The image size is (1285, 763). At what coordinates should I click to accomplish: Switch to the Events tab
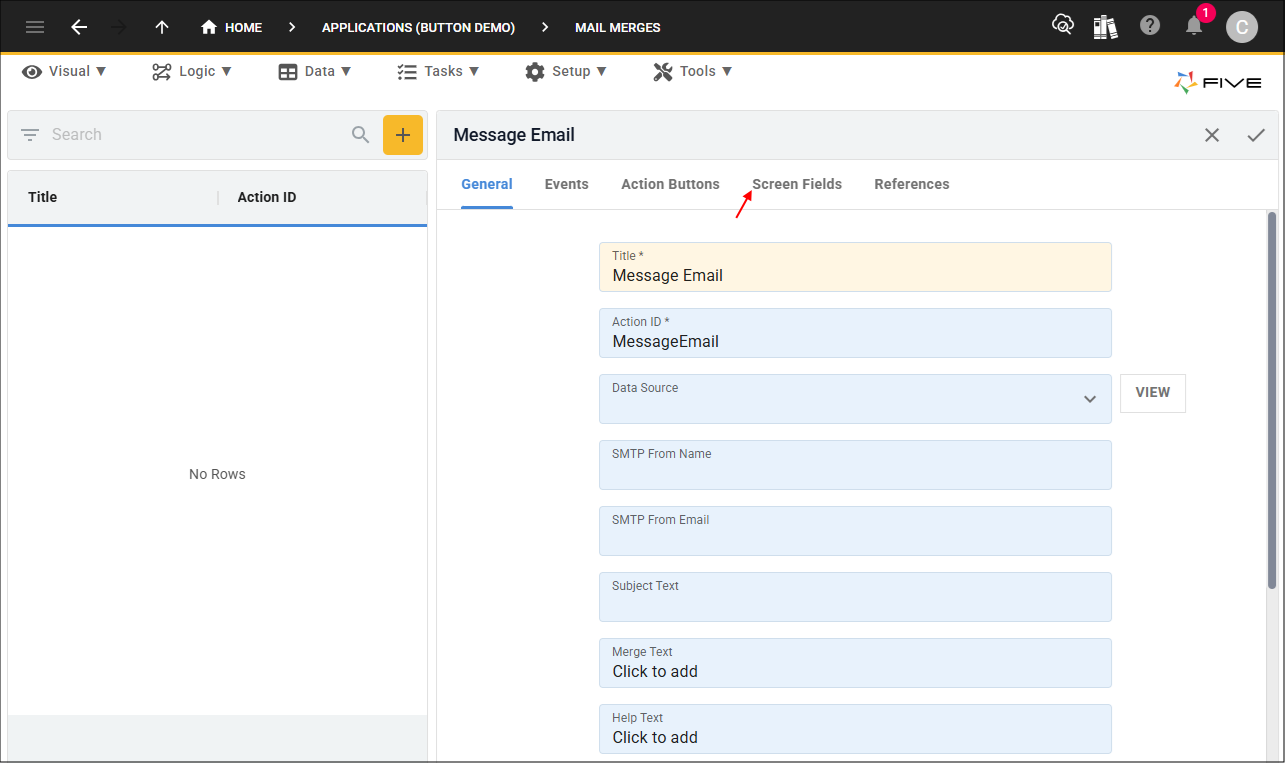[567, 185]
